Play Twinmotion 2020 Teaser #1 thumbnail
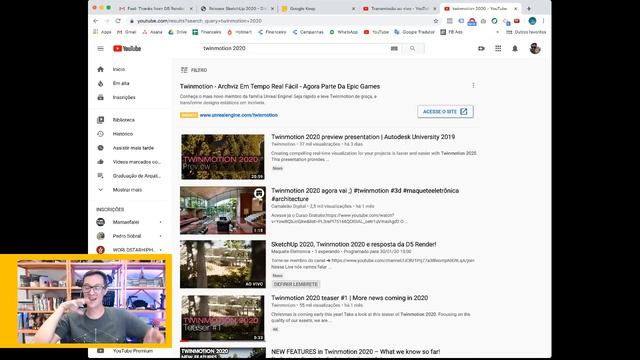Viewport: 640px width, 360px height. pyautogui.click(x=223, y=318)
